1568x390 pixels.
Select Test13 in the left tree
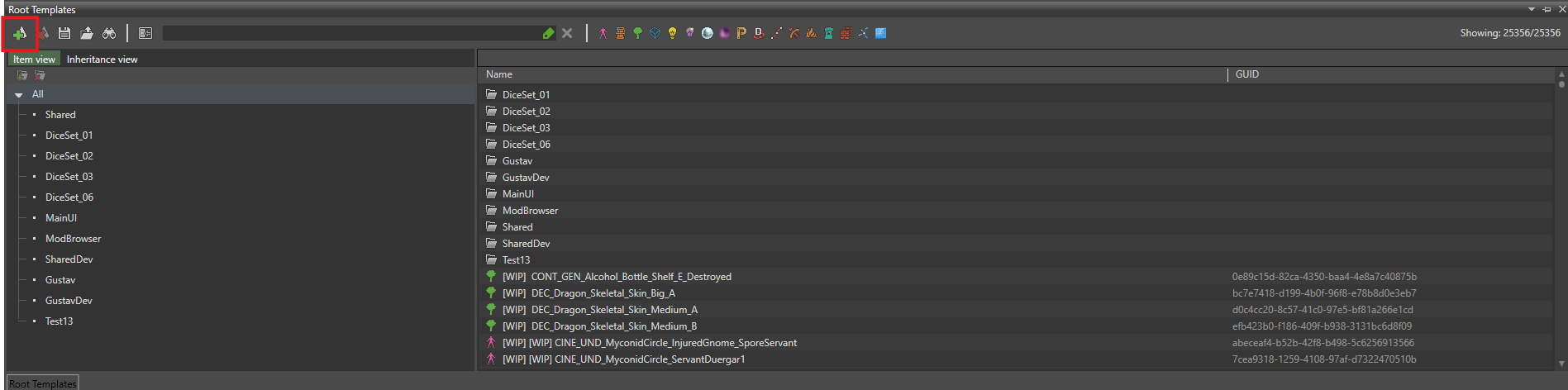pos(60,321)
